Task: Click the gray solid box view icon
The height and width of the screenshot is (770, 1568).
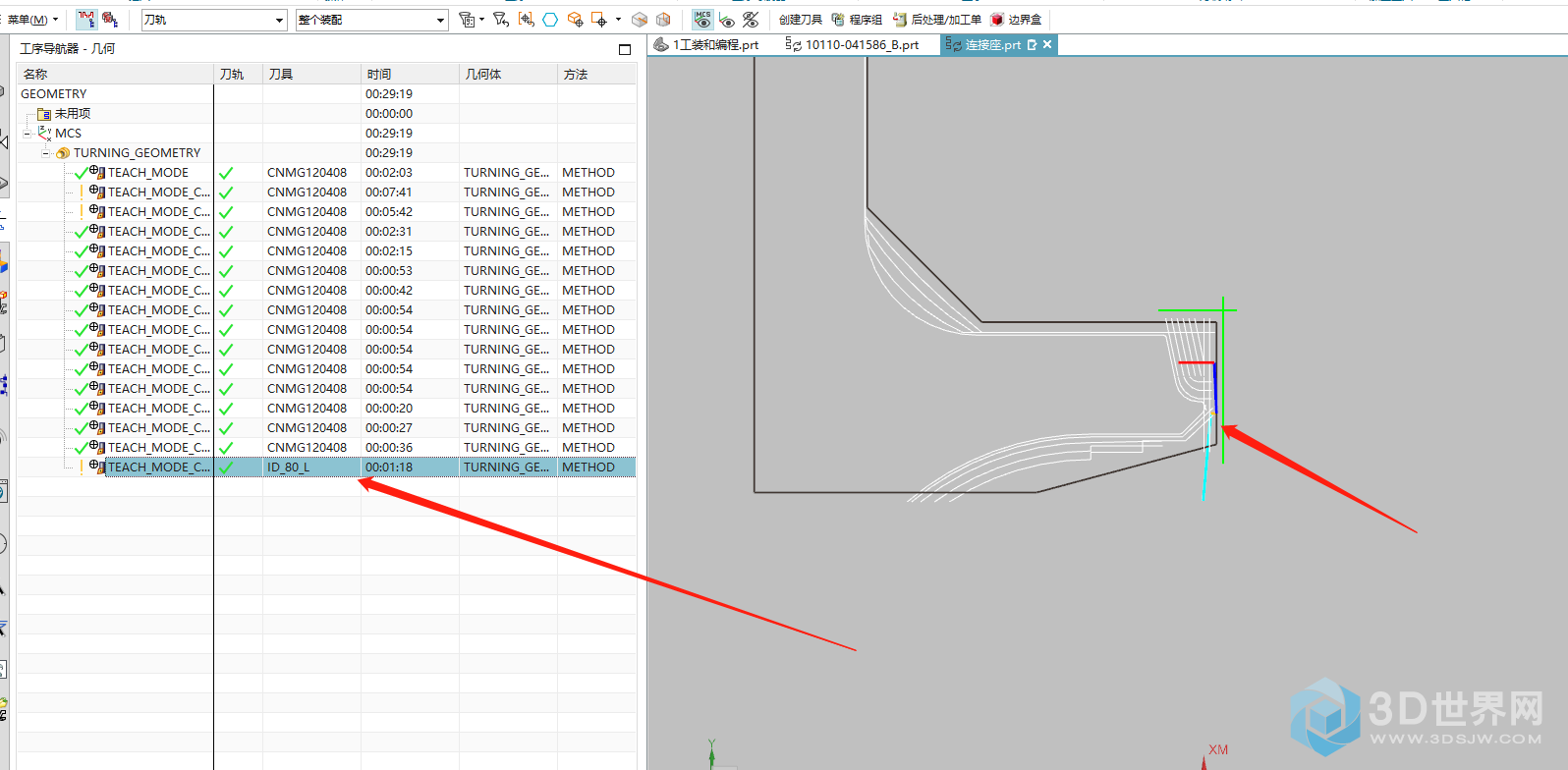Action: pos(640,20)
